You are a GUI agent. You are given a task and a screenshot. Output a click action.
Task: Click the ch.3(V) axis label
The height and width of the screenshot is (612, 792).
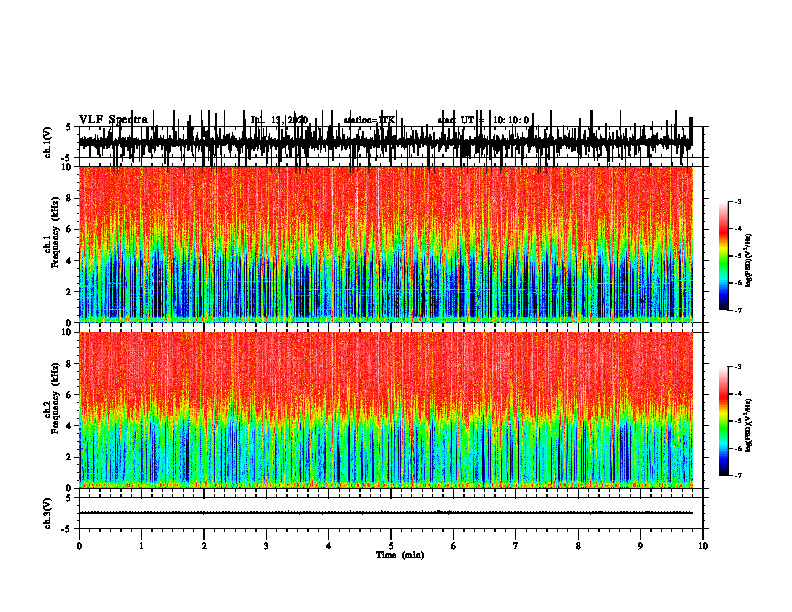click(x=47, y=513)
